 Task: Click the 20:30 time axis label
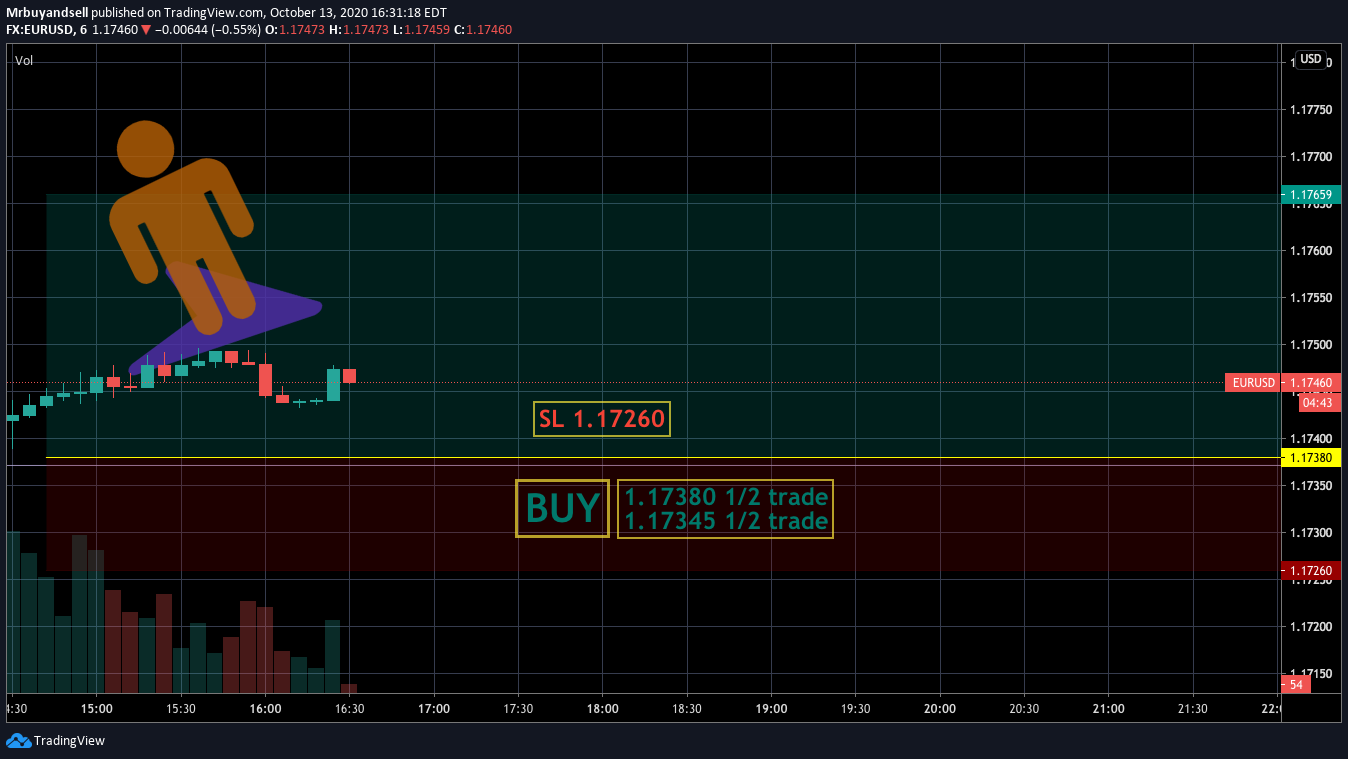click(1024, 709)
